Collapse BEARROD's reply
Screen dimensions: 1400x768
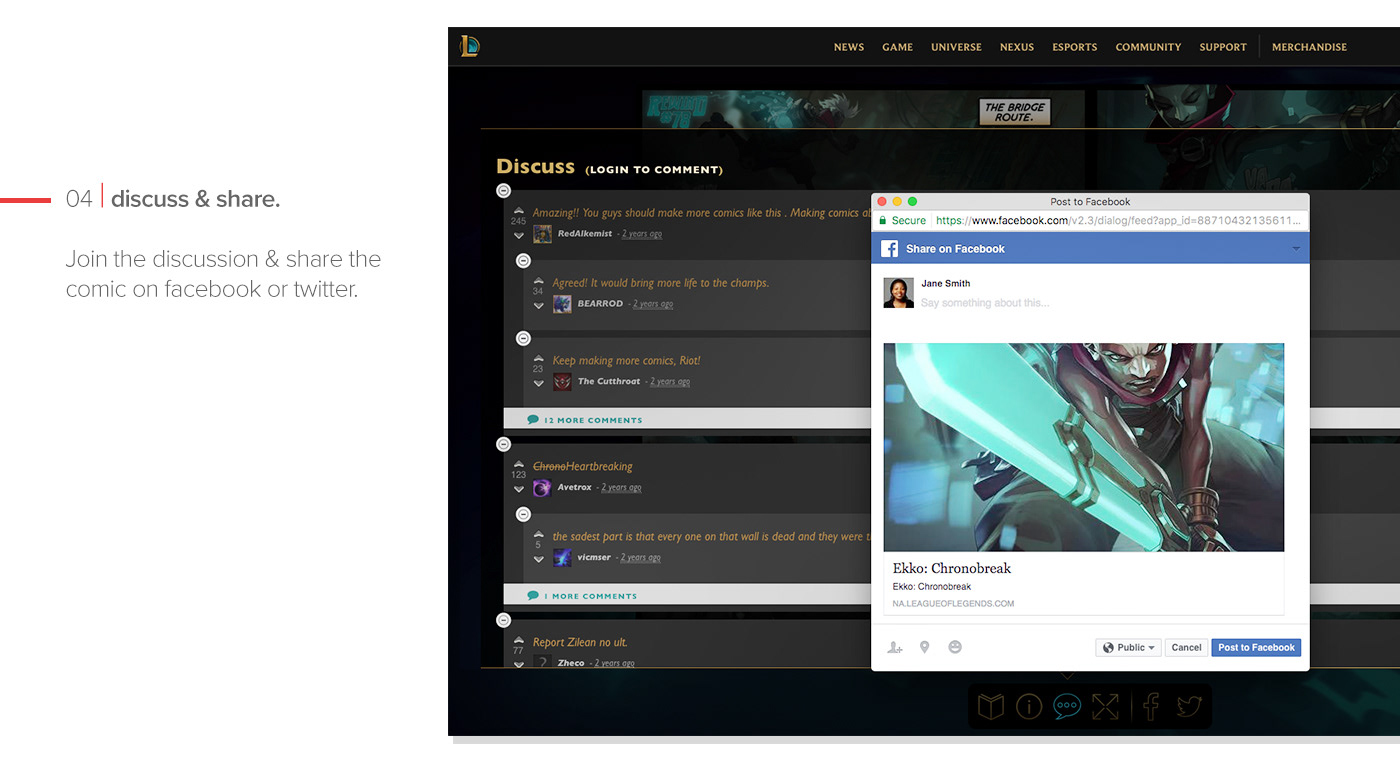pos(523,261)
